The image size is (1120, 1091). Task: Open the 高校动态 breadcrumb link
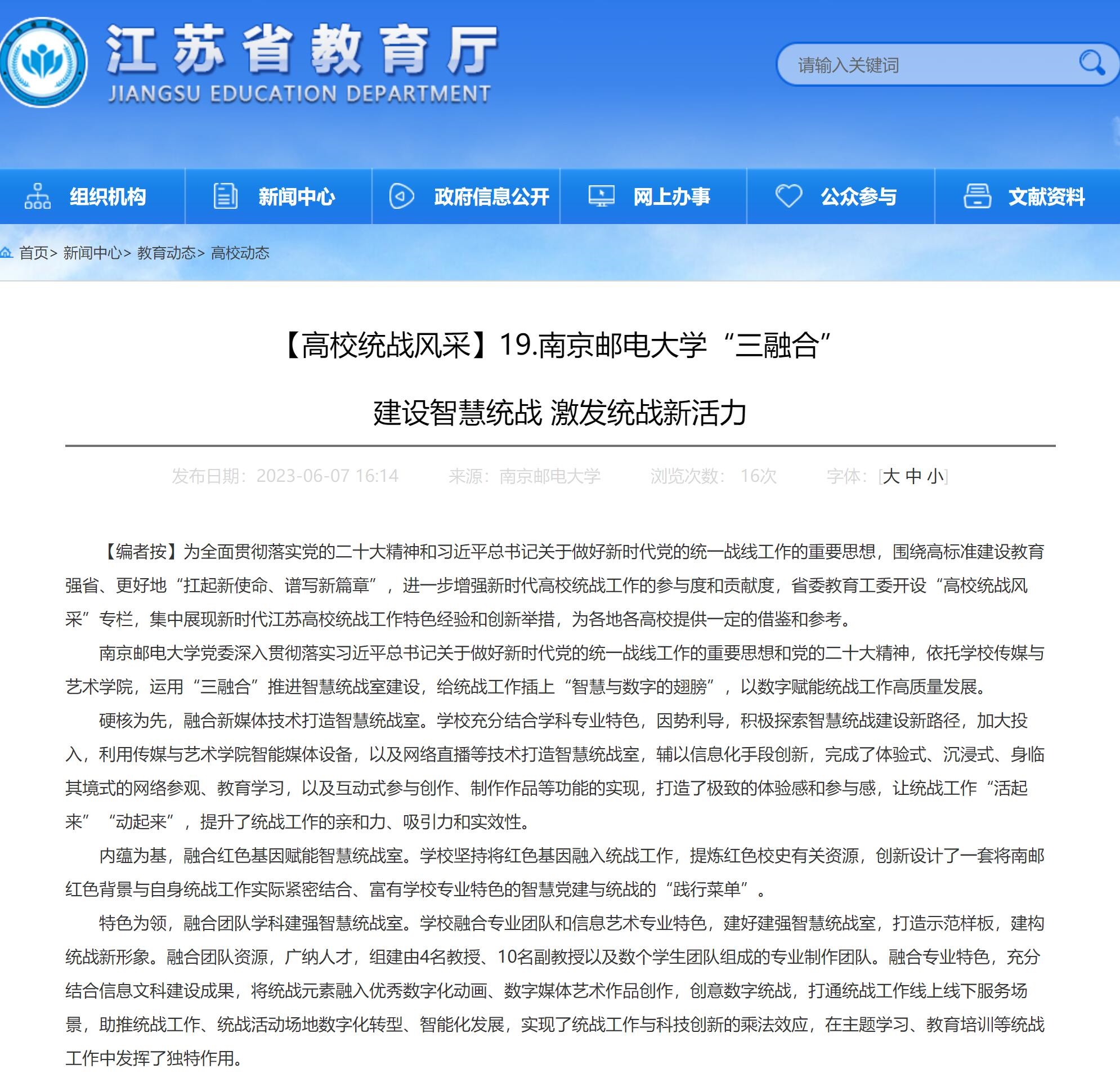[x=240, y=253]
